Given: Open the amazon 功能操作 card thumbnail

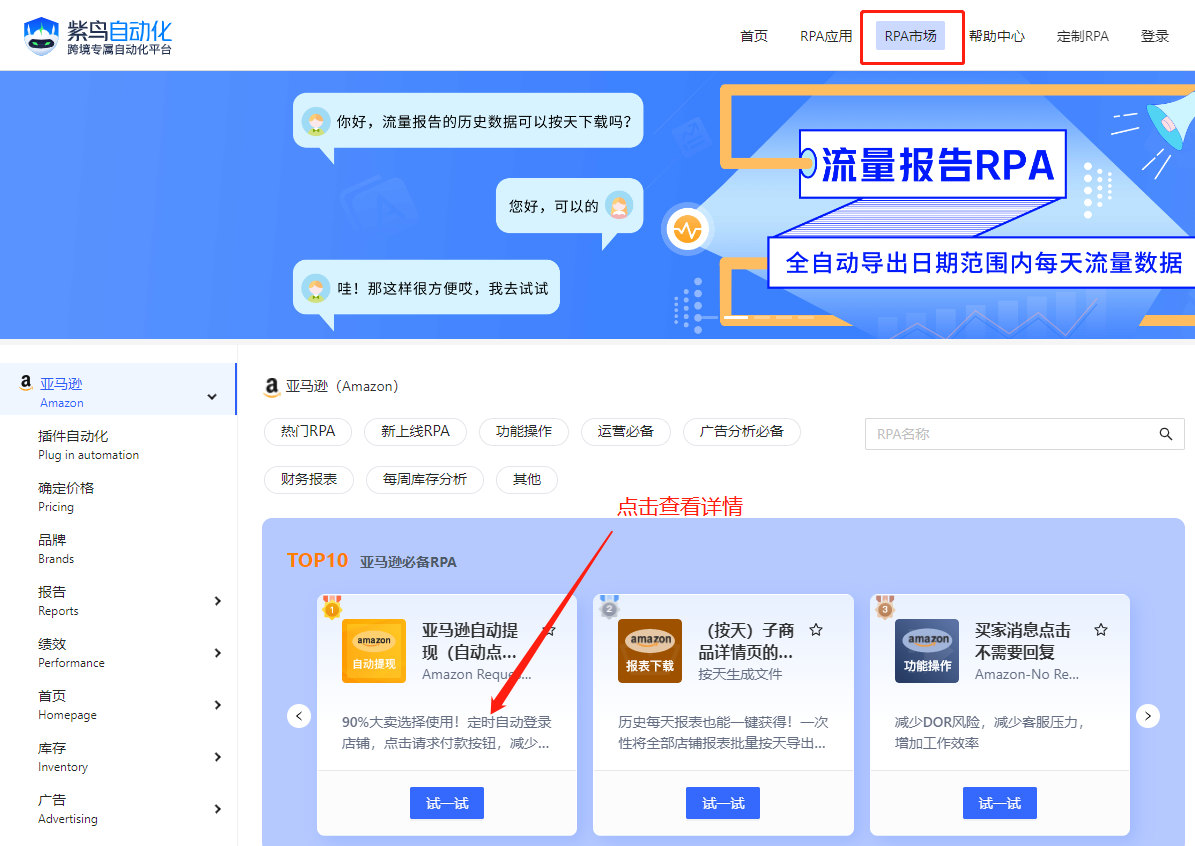Looking at the screenshot, I should click(x=927, y=651).
